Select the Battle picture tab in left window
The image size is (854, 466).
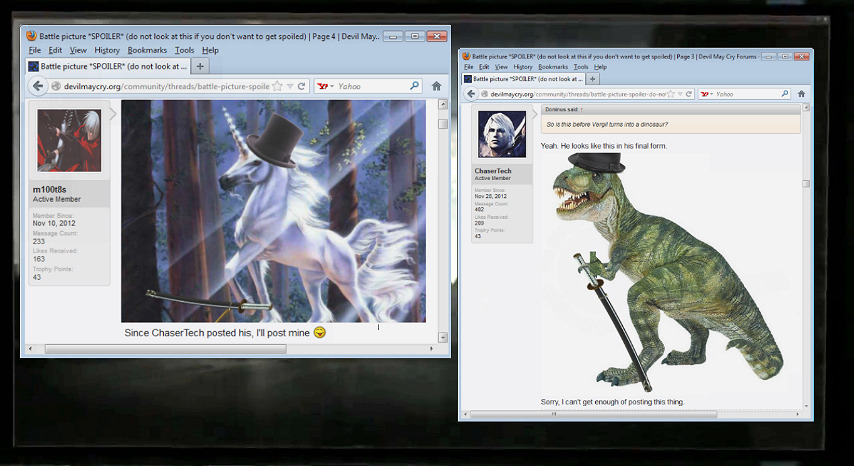108,66
